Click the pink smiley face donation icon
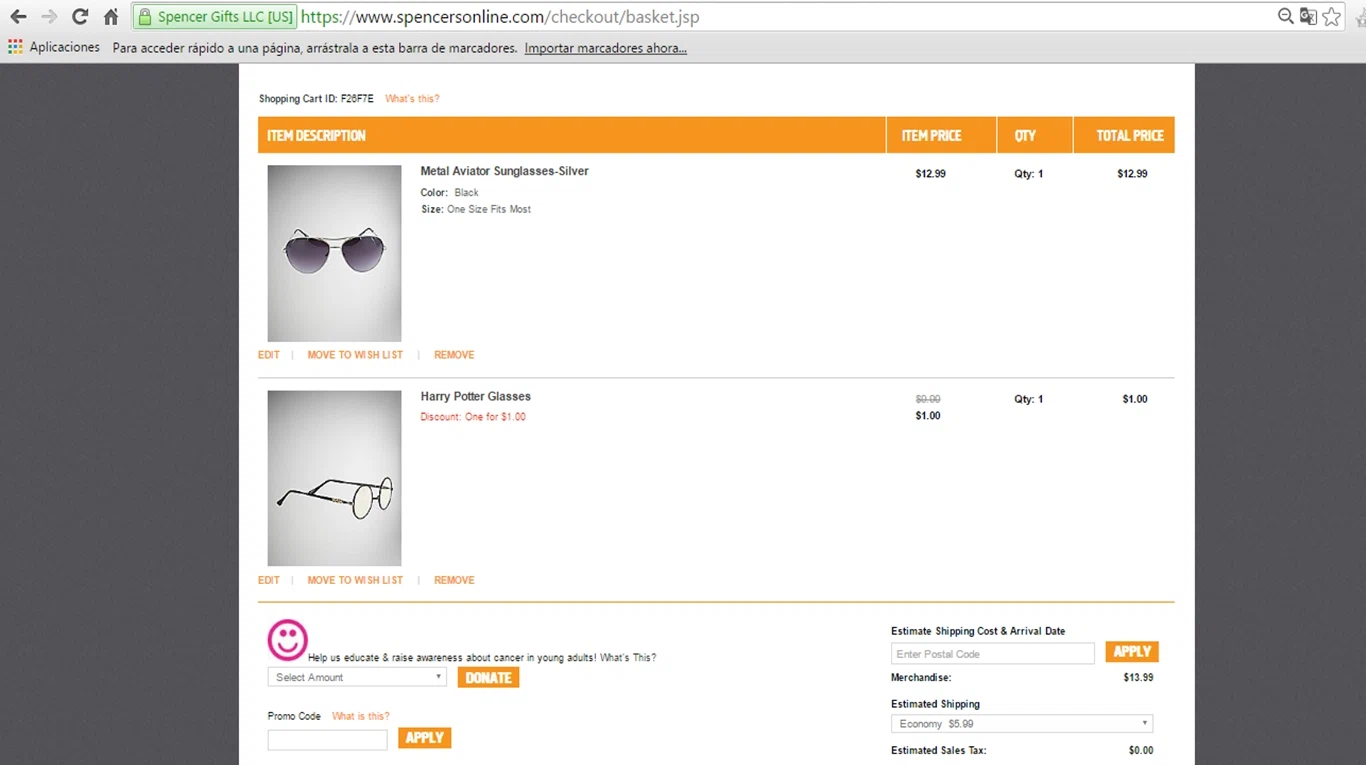 288,640
